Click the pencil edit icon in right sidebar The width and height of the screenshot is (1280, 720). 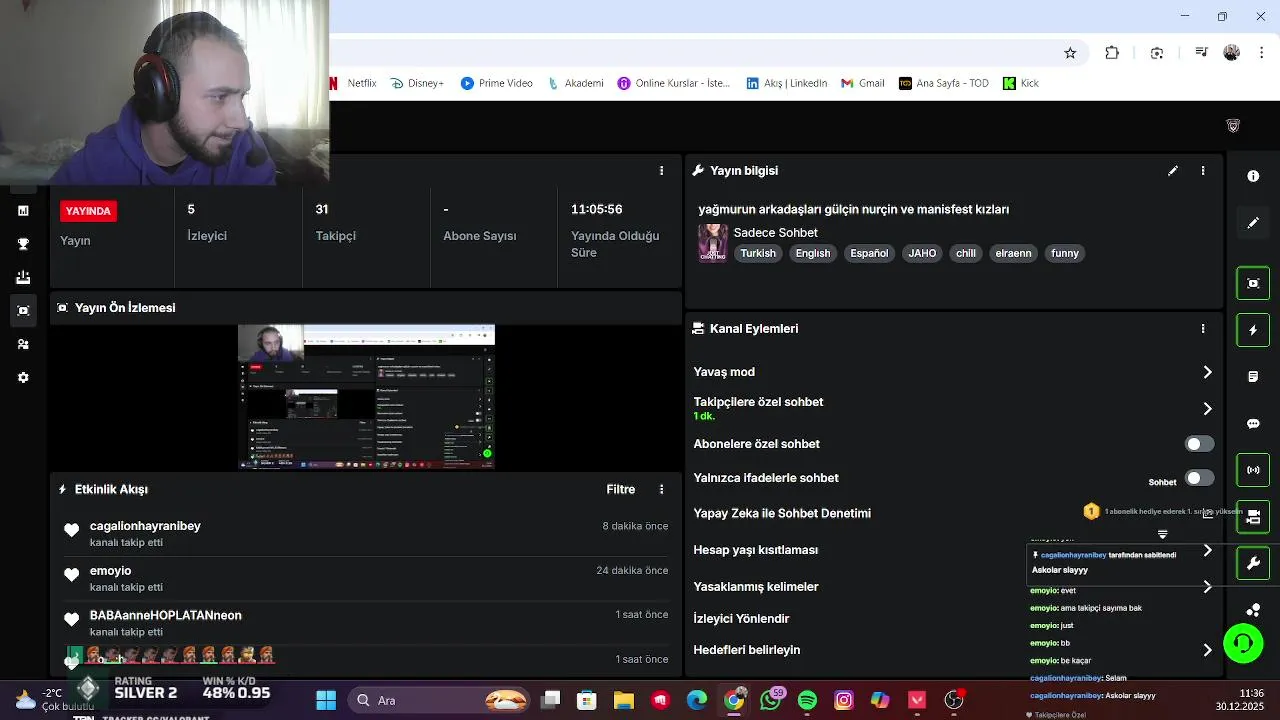(1253, 223)
